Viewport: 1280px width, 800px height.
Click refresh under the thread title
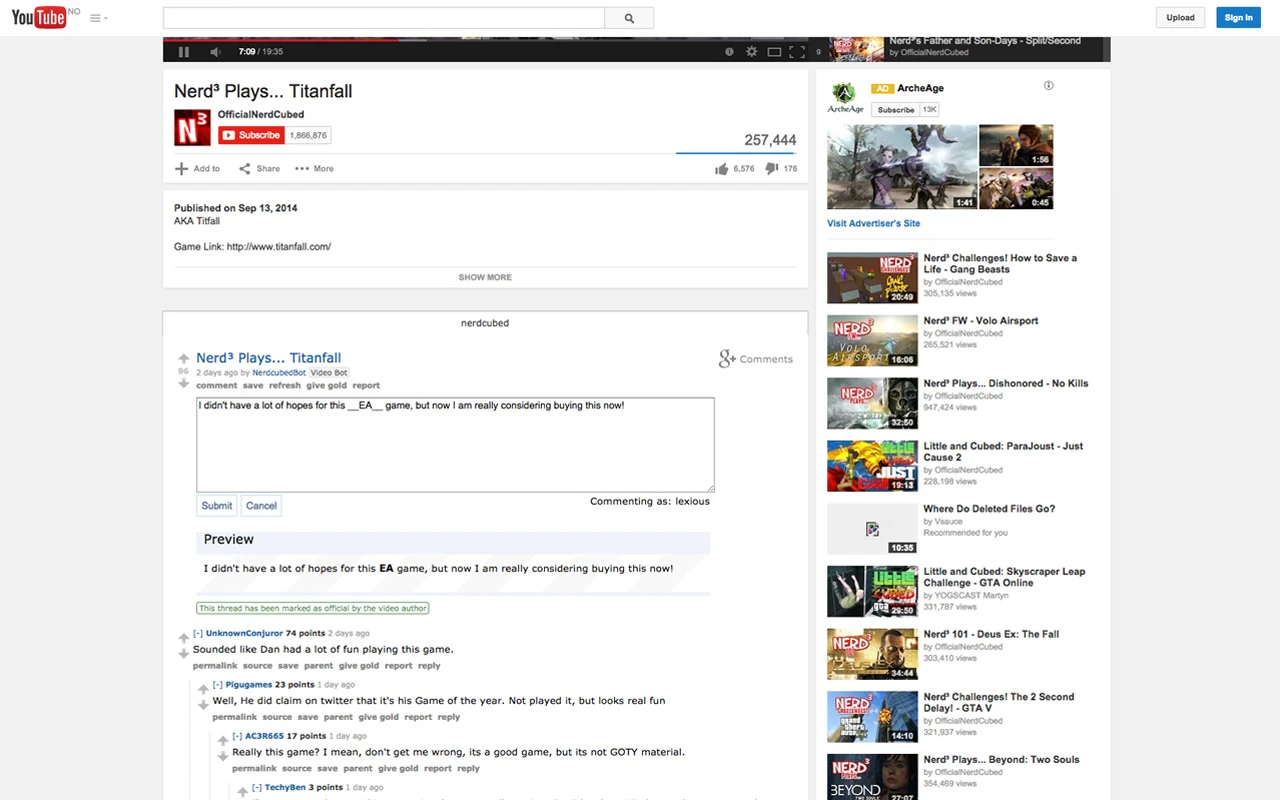pyautogui.click(x=285, y=385)
